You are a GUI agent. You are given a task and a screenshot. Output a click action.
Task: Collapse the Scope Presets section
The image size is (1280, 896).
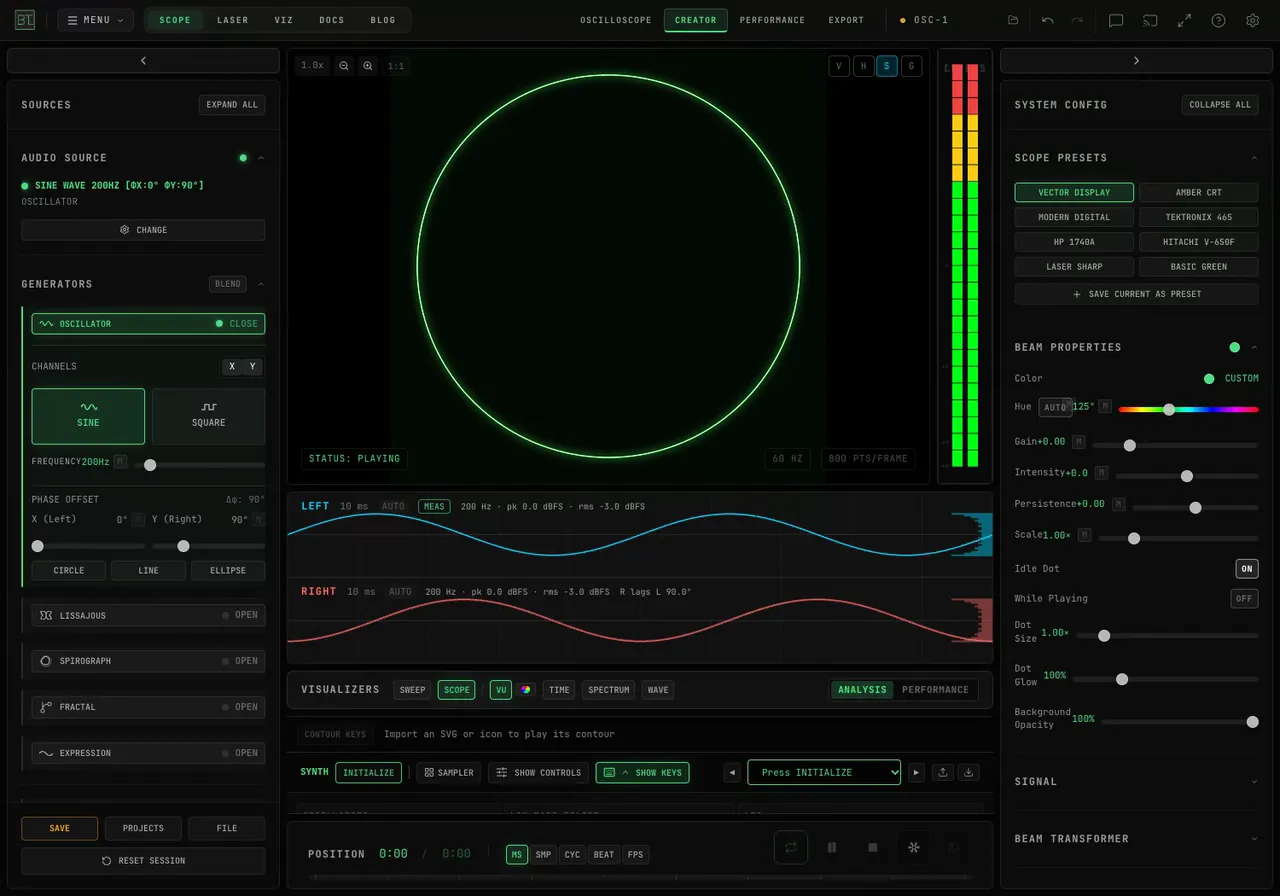pyautogui.click(x=1136, y=158)
